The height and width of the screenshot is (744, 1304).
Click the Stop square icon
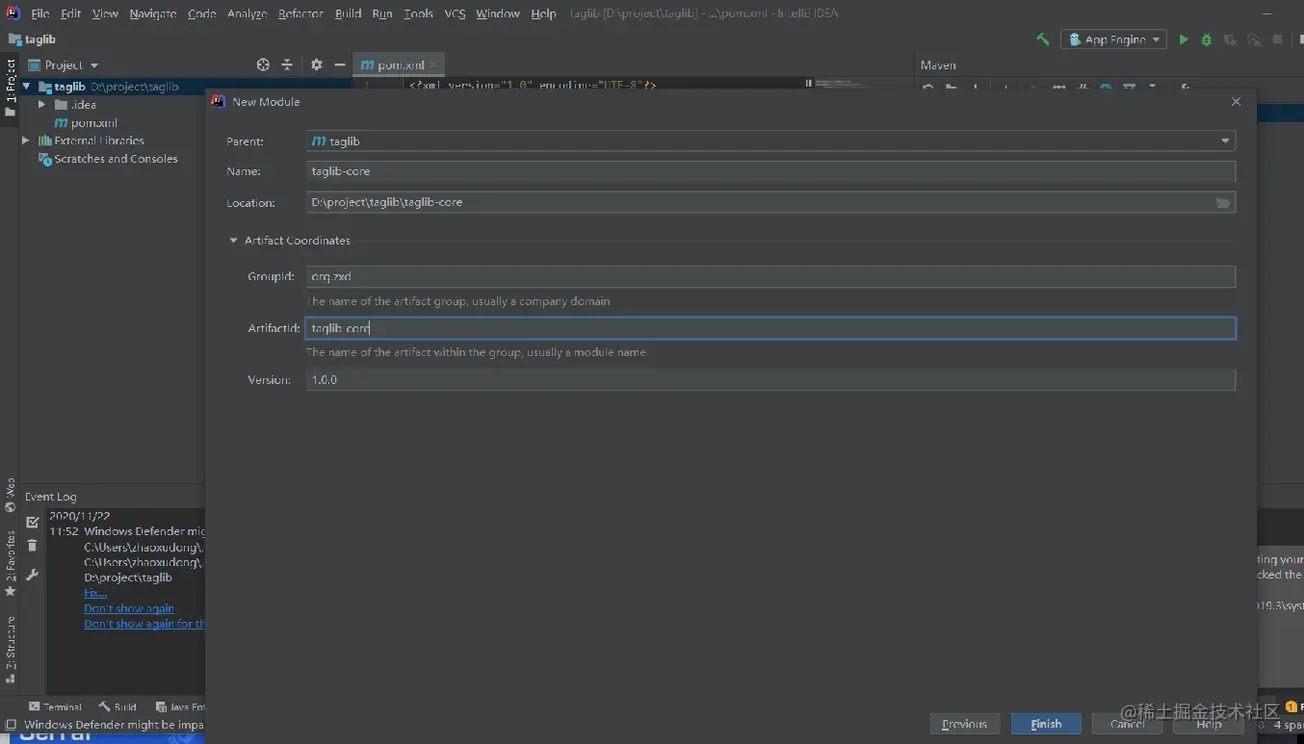(1277, 39)
